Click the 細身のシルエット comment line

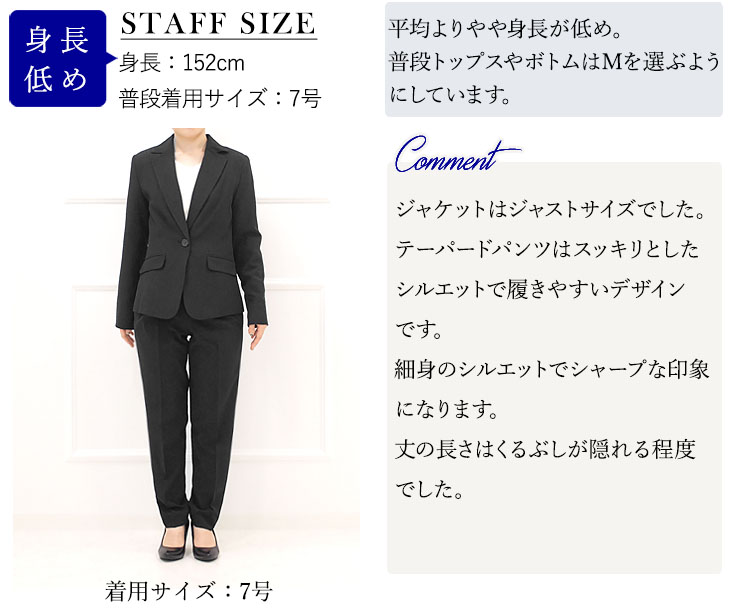coord(552,370)
